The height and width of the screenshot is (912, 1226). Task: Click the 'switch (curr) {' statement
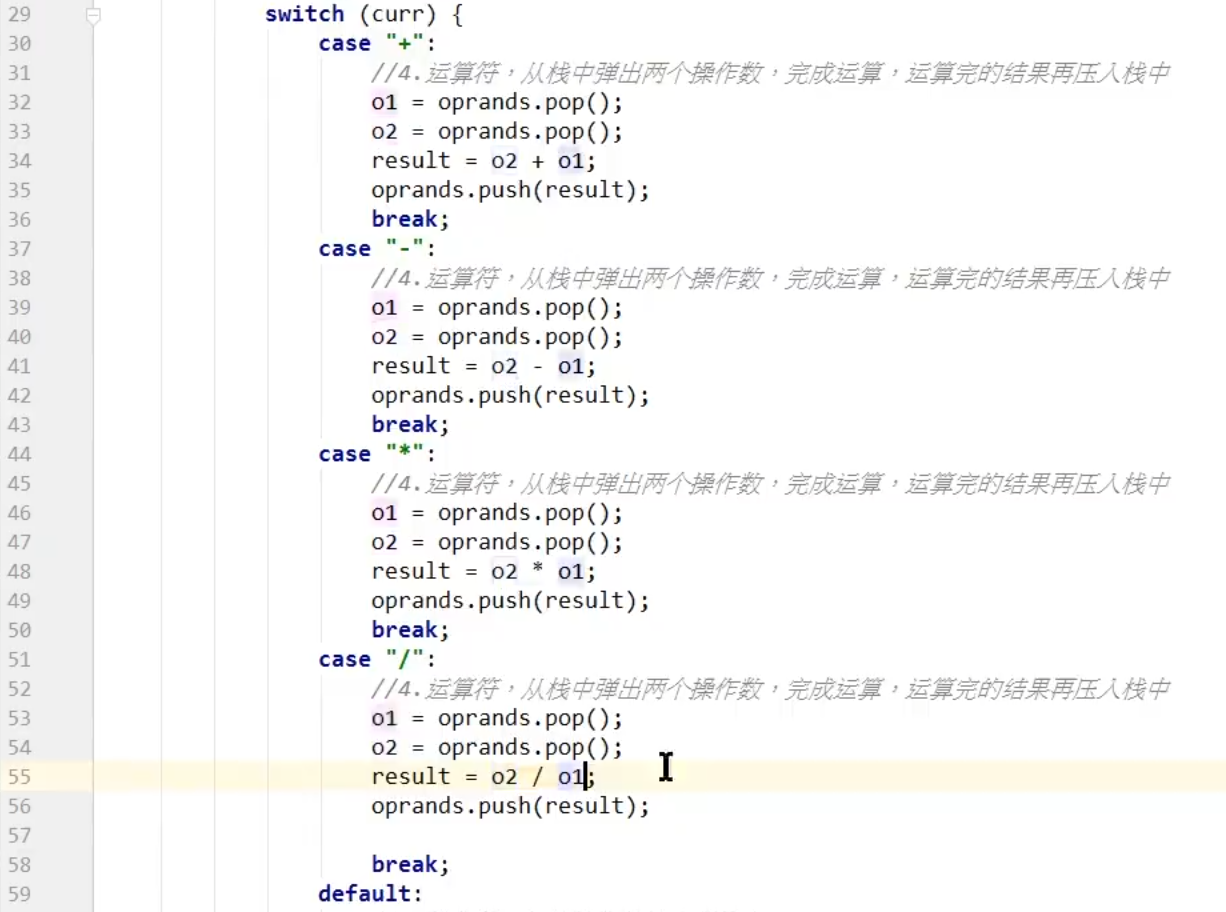[x=364, y=15]
